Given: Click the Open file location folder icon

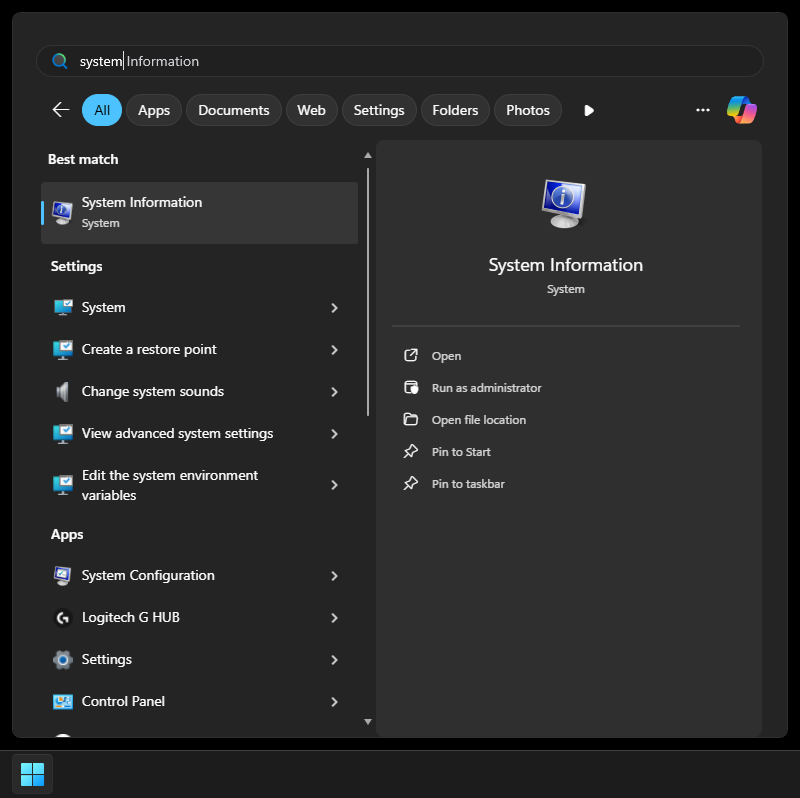Looking at the screenshot, I should tap(411, 419).
